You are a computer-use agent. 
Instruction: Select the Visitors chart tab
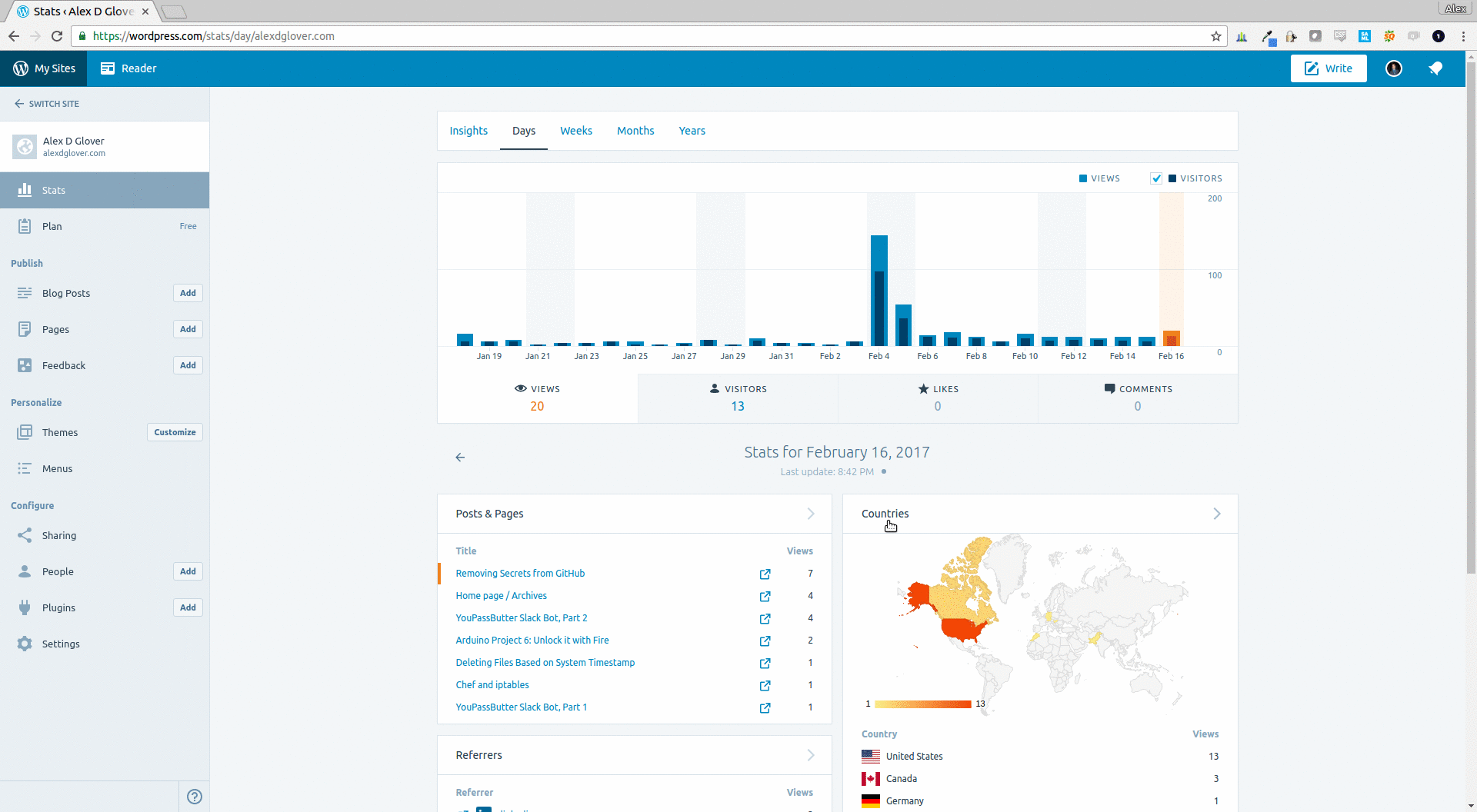tap(738, 398)
